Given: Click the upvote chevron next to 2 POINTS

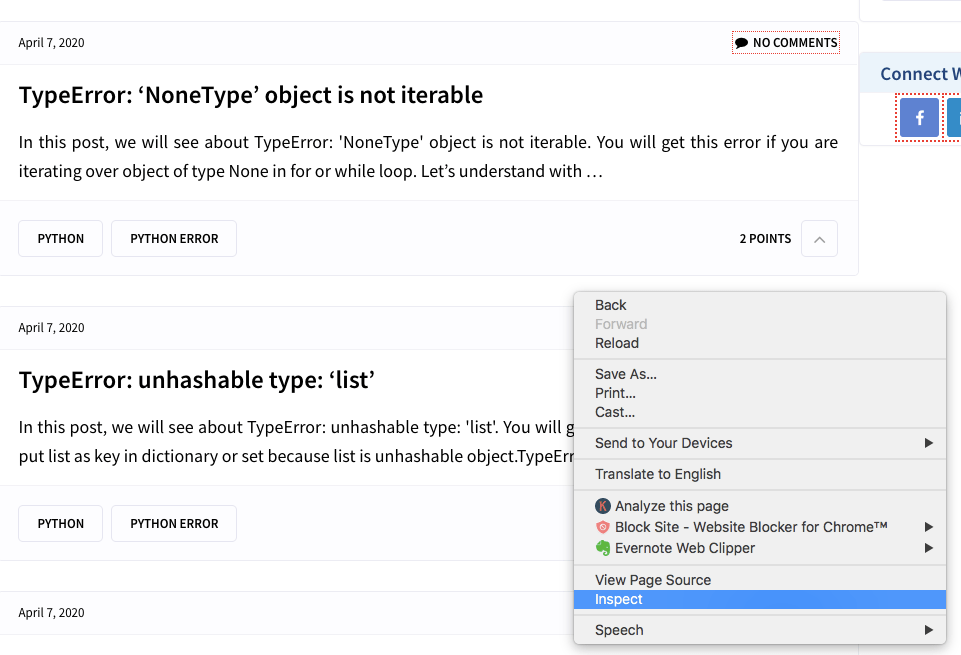Looking at the screenshot, I should click(x=819, y=238).
